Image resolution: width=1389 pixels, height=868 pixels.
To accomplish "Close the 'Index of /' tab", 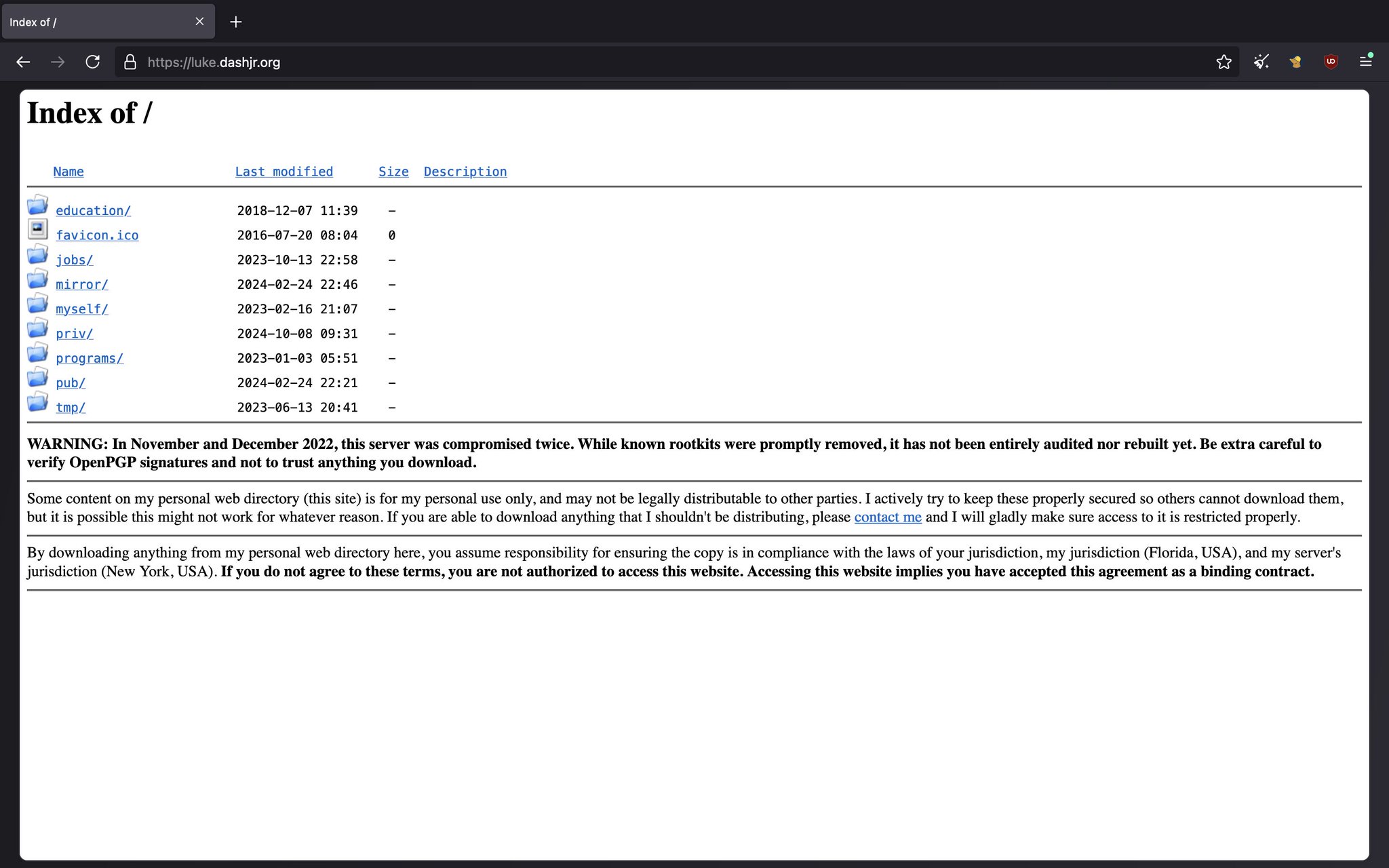I will point(199,22).
